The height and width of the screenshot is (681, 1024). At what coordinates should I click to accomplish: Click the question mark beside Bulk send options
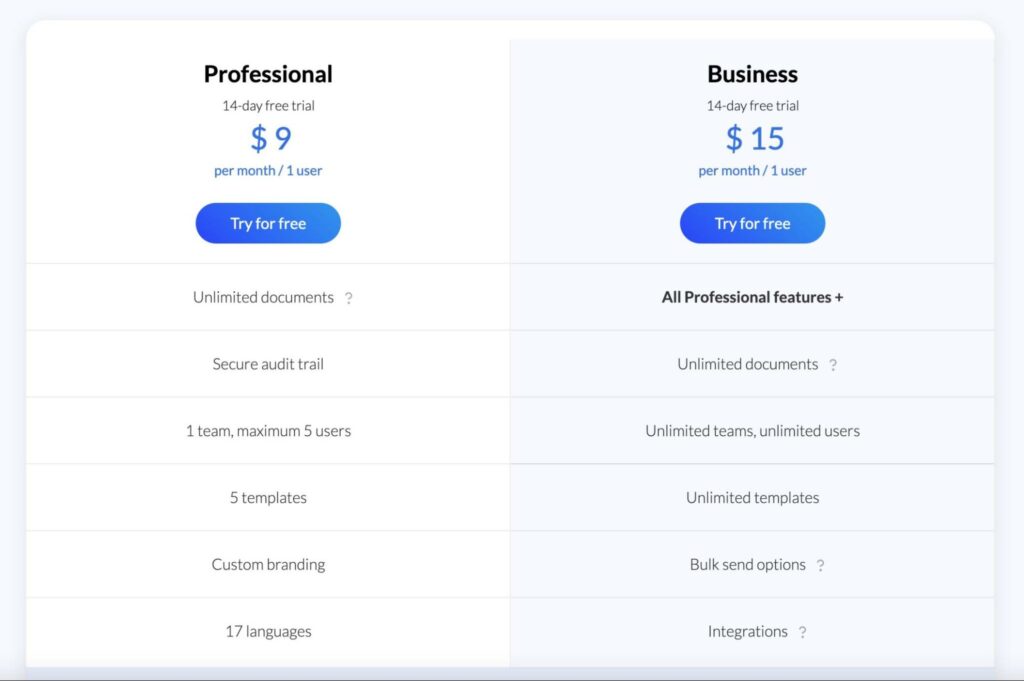pyautogui.click(x=820, y=565)
